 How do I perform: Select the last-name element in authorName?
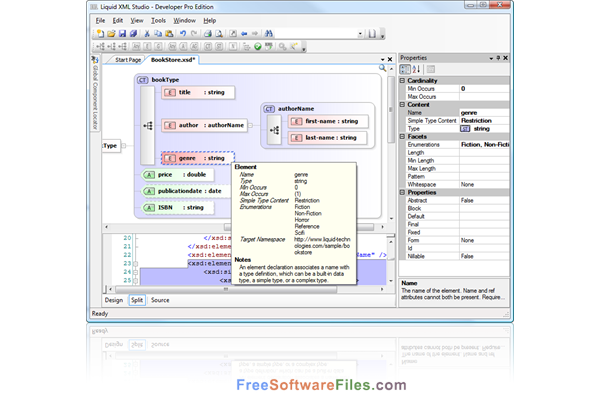(x=327, y=138)
